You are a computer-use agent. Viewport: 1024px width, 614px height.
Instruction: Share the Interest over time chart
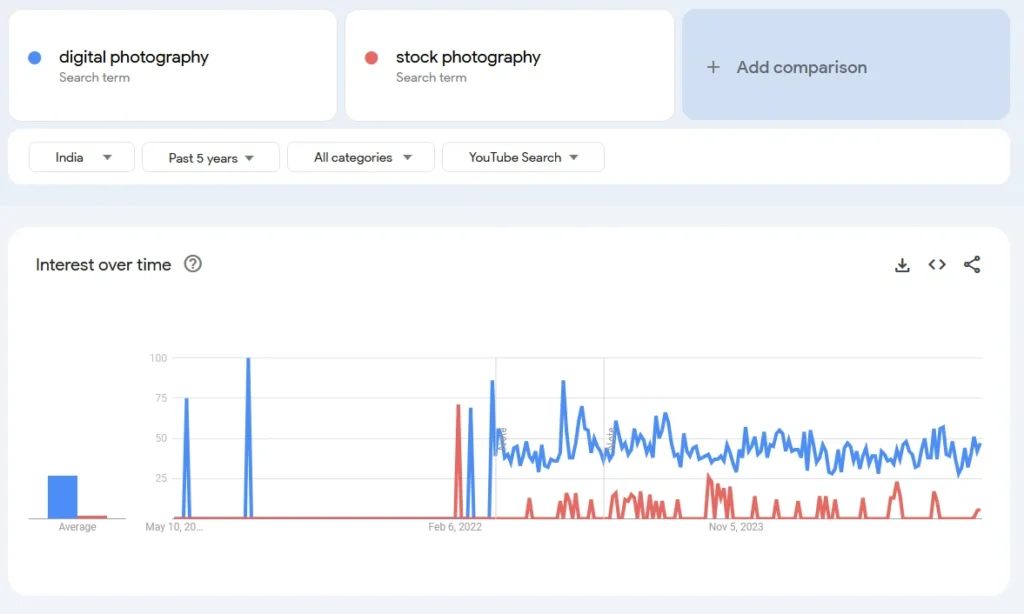pos(972,264)
